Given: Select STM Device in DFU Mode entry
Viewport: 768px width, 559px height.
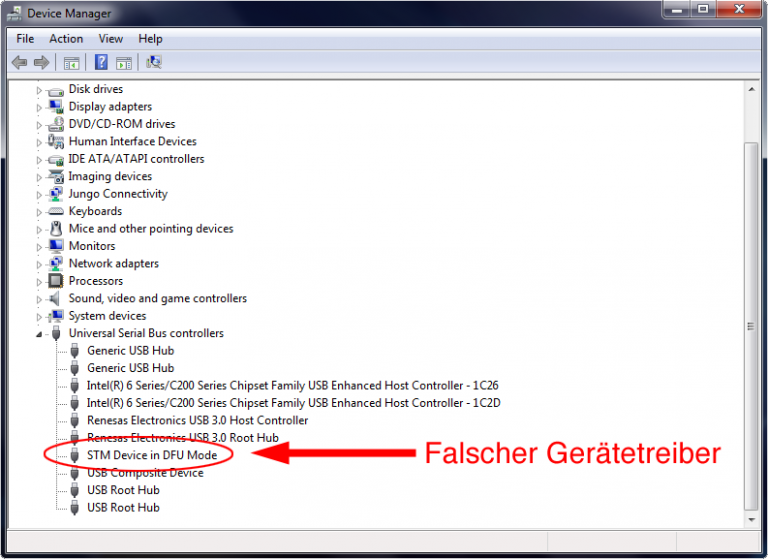Looking at the screenshot, I should pos(152,455).
